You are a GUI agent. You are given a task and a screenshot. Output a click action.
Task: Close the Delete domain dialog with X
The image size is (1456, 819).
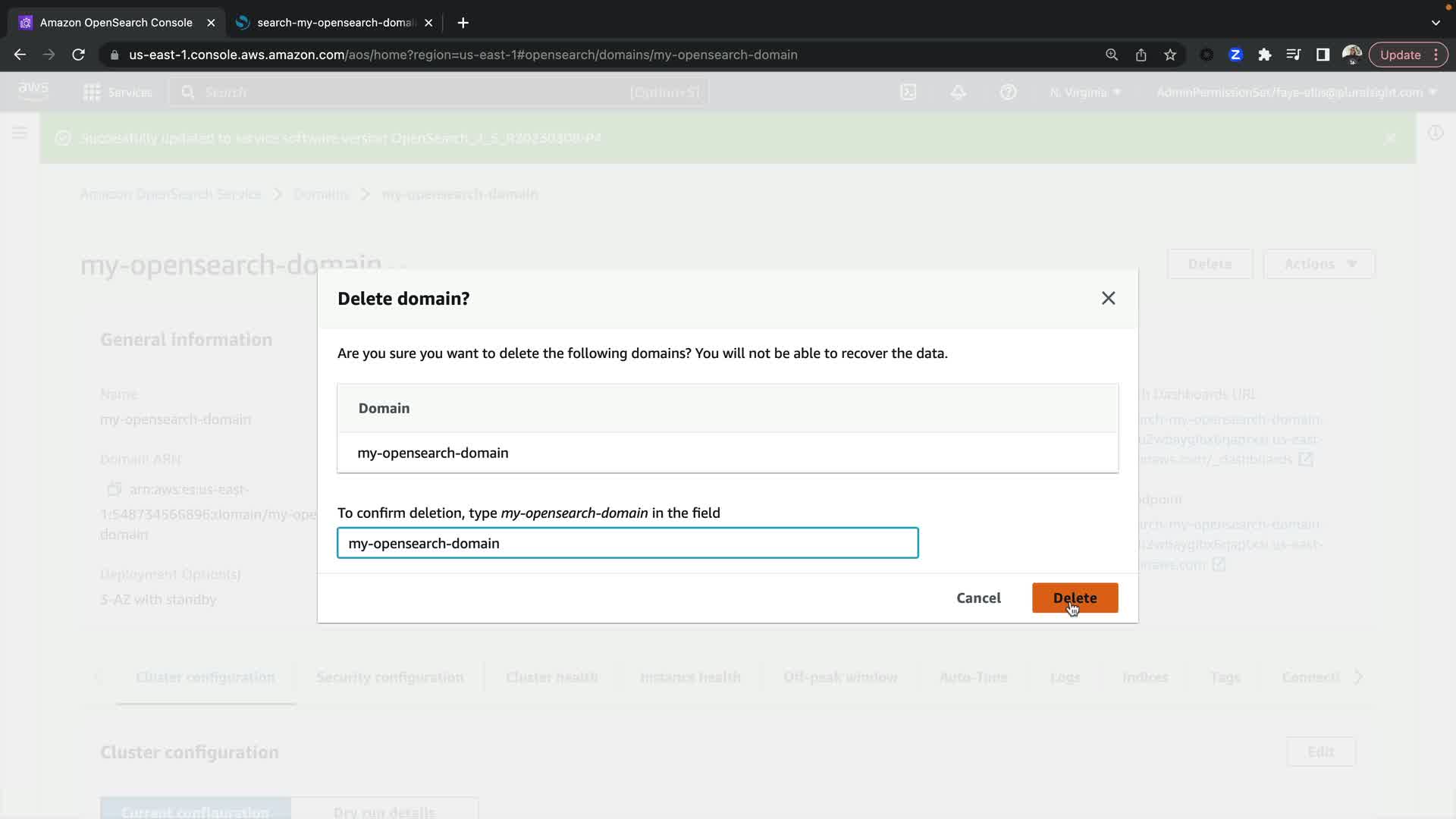(1108, 298)
